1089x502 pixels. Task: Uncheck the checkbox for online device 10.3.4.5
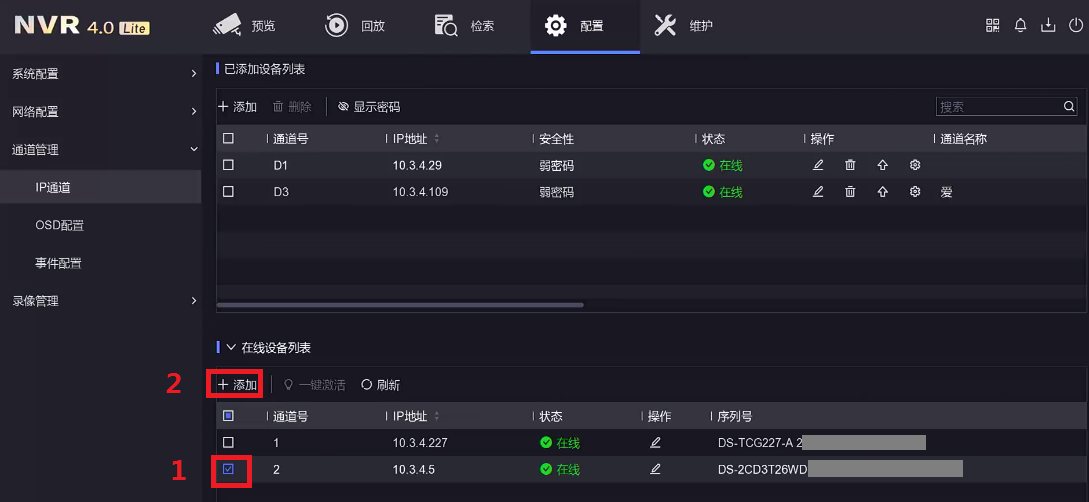pyautogui.click(x=228, y=468)
